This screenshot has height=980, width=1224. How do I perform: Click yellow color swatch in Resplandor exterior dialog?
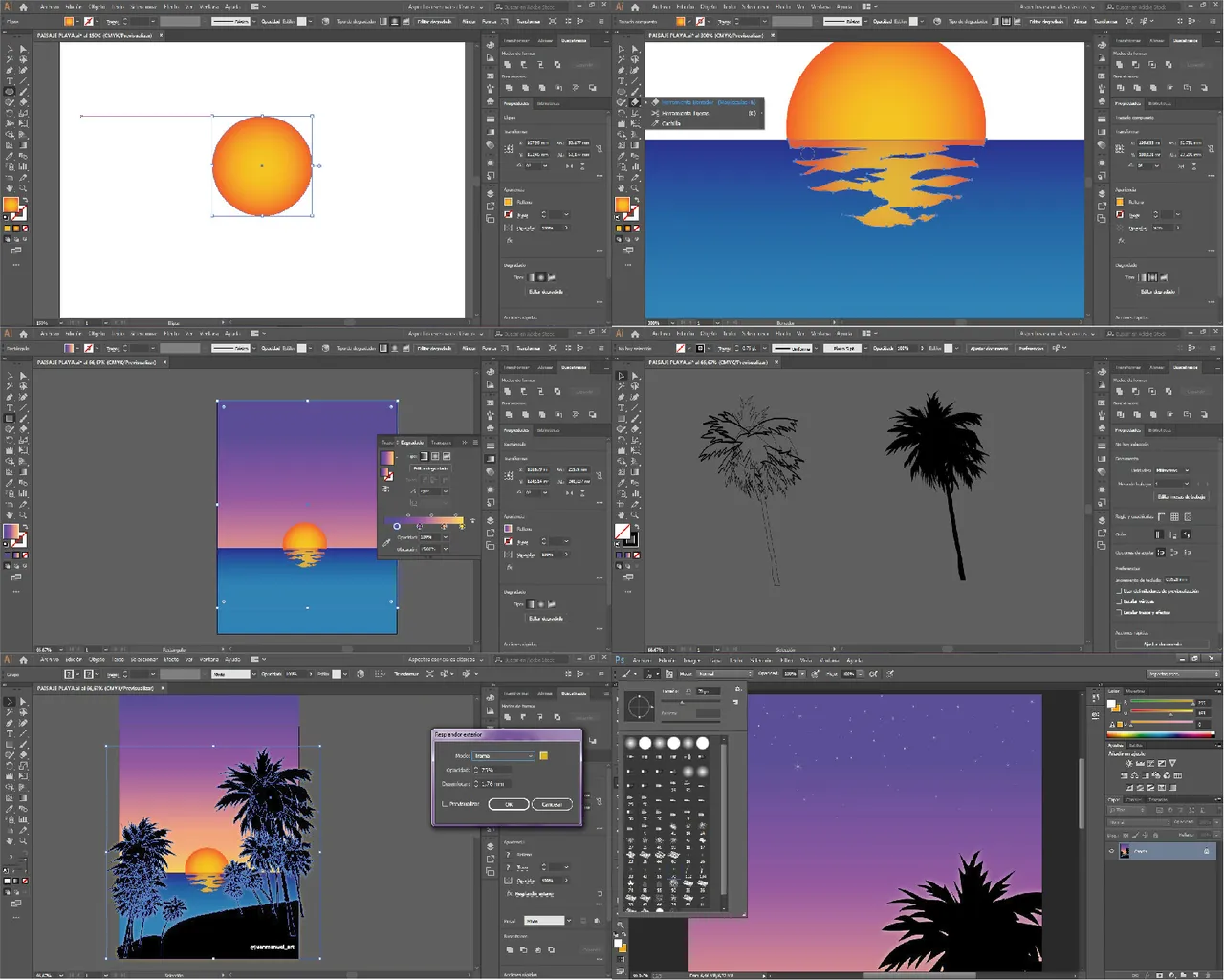[x=544, y=756]
